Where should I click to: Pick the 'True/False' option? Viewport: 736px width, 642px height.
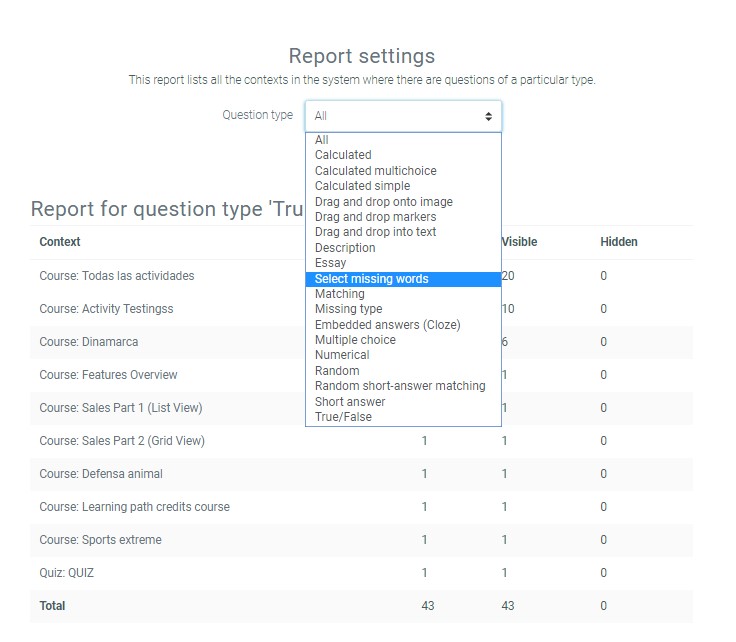[x=343, y=417]
